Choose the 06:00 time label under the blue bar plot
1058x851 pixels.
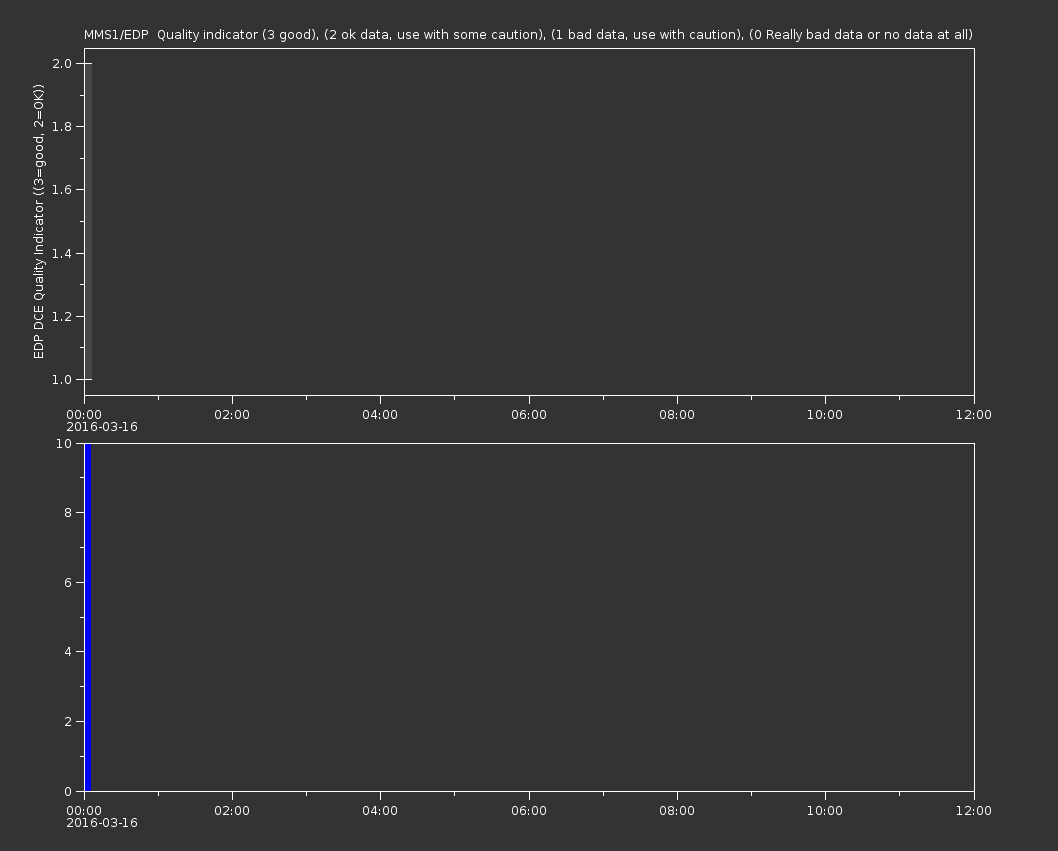tap(529, 811)
